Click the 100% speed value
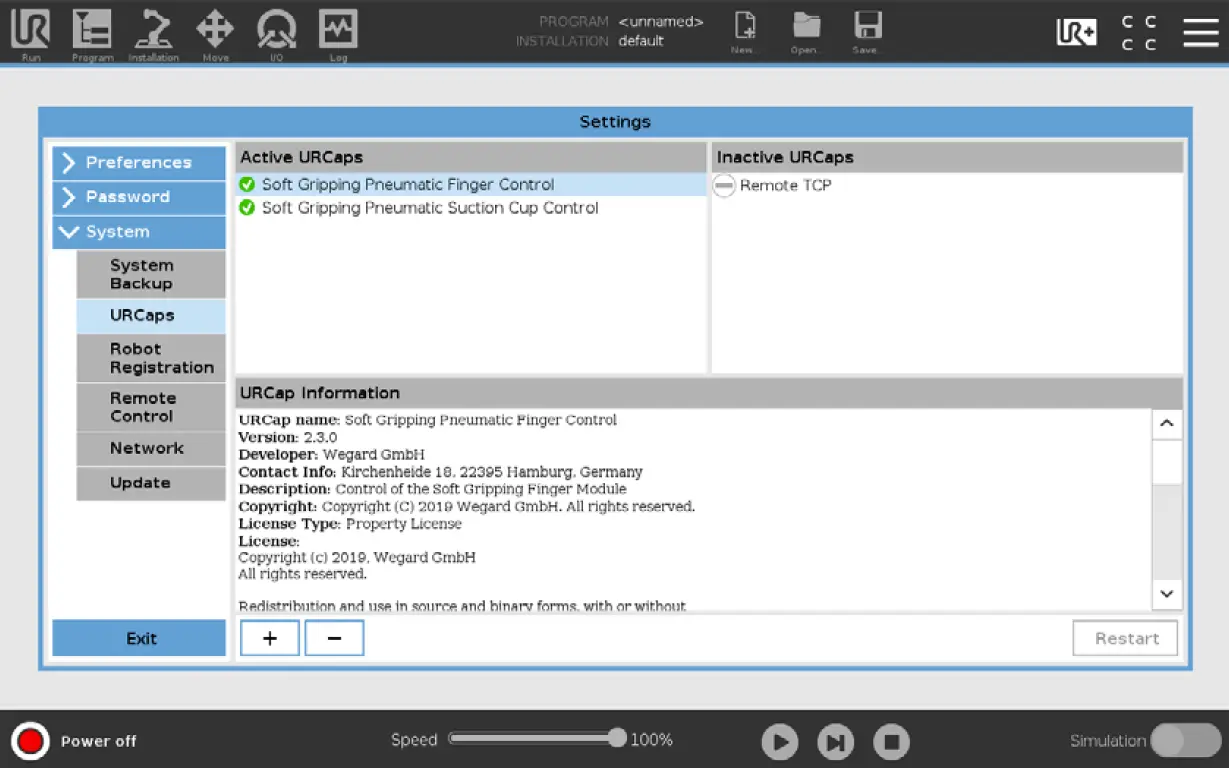Viewport: 1229px width, 768px height. click(x=652, y=740)
